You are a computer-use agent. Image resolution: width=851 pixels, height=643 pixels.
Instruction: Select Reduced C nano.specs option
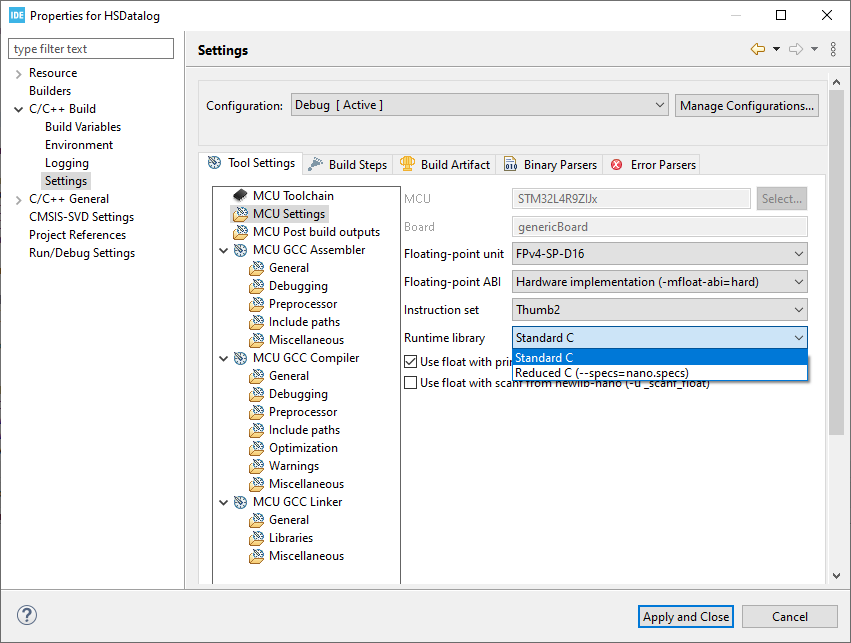click(659, 373)
